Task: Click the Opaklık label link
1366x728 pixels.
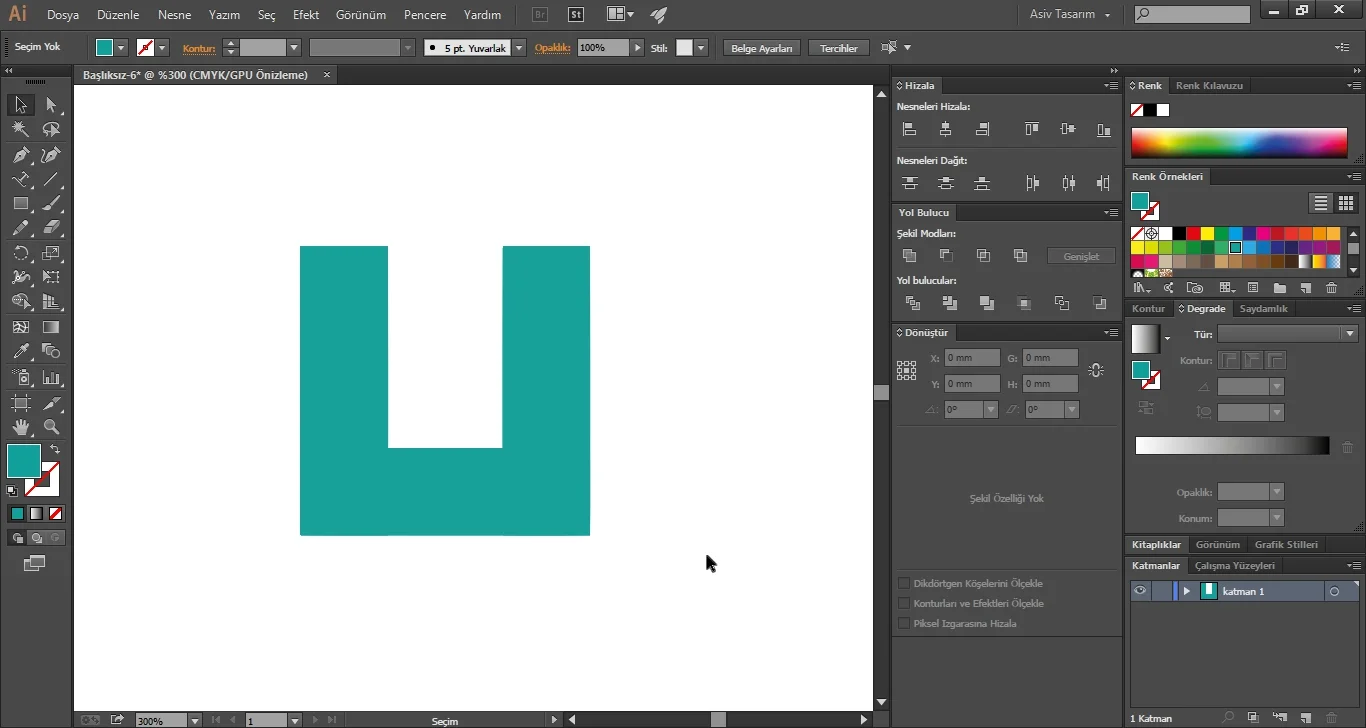Action: pos(552,48)
